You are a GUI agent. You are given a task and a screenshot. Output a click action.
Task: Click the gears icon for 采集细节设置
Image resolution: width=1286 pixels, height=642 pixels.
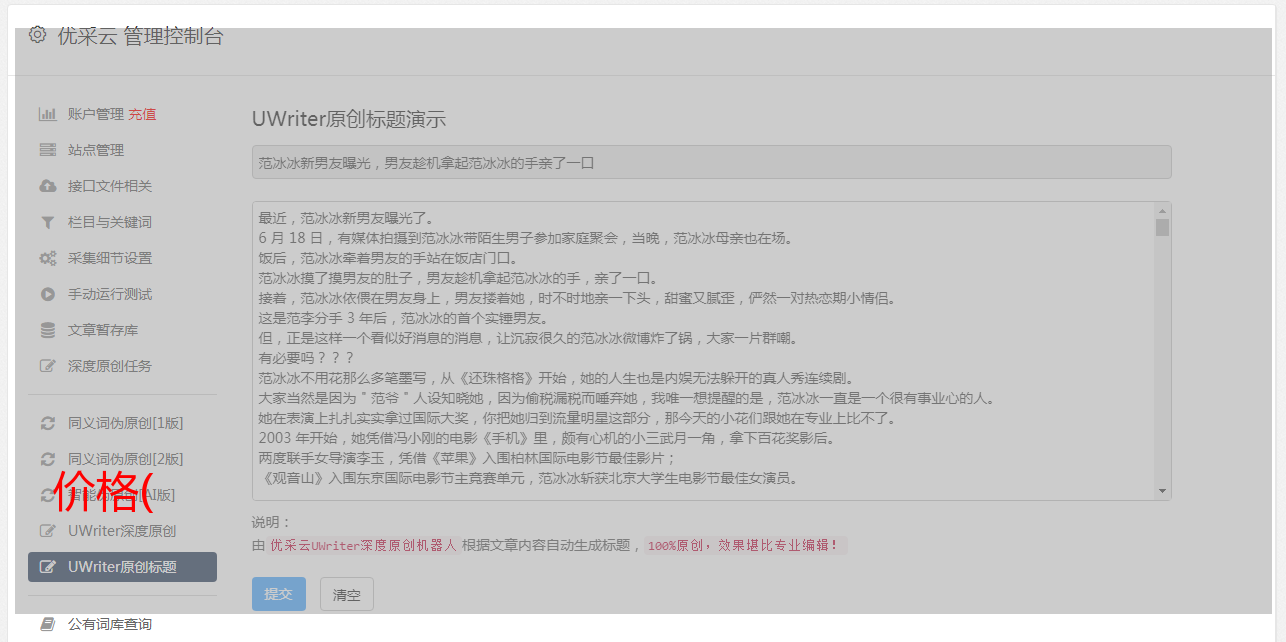47,258
